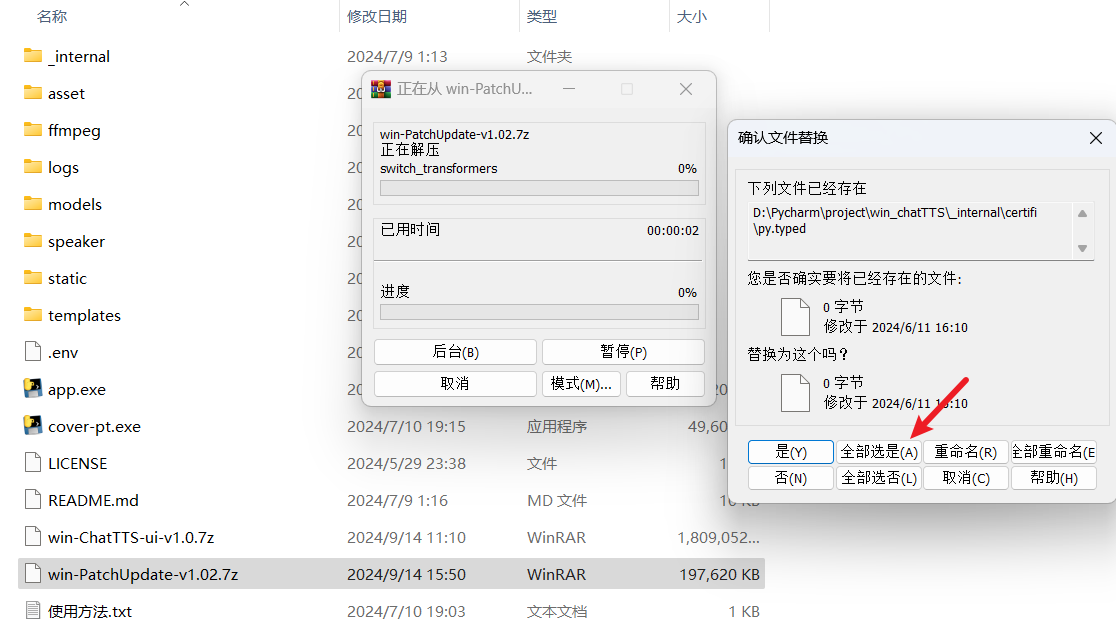Click the README.md file icon
Viewport: 1116px width, 626px height.
33,499
